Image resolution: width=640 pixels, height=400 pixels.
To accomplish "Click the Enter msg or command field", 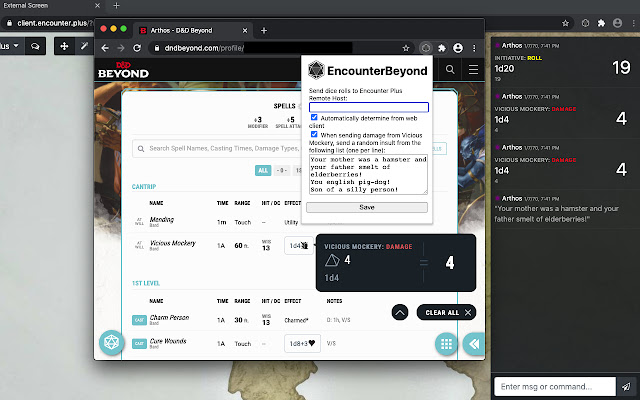I will tap(555, 386).
